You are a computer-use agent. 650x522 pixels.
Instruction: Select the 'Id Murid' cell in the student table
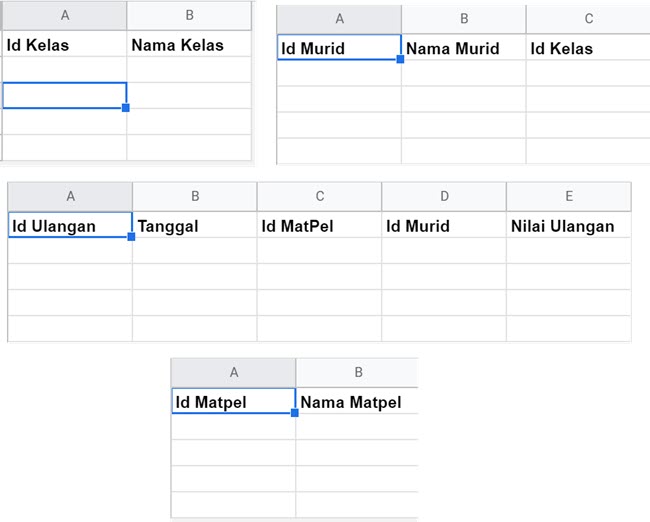[339, 48]
